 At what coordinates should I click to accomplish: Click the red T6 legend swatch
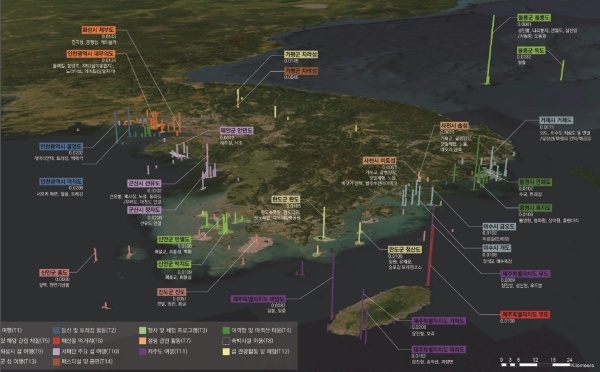56,341
